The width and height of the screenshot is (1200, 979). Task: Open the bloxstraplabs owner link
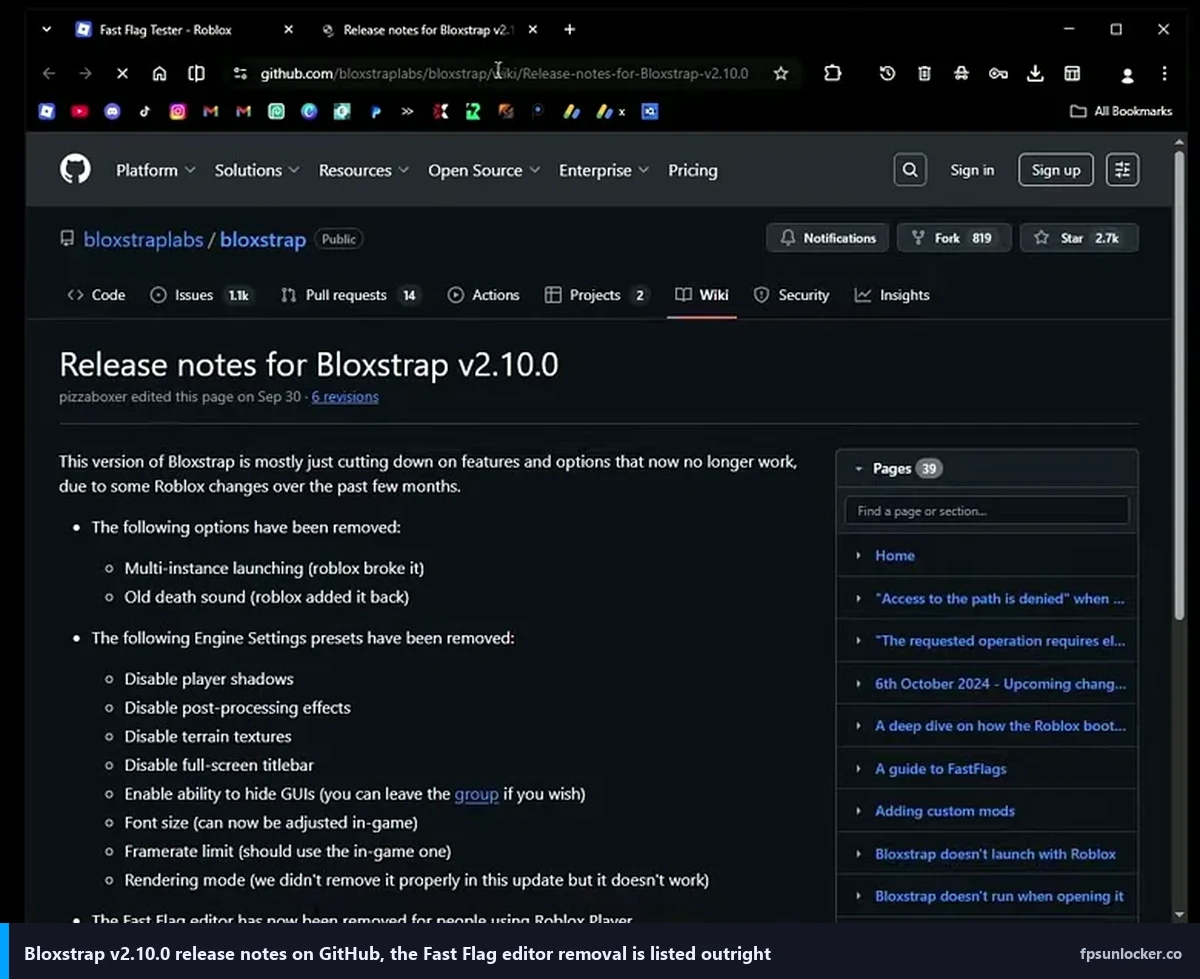pos(143,239)
